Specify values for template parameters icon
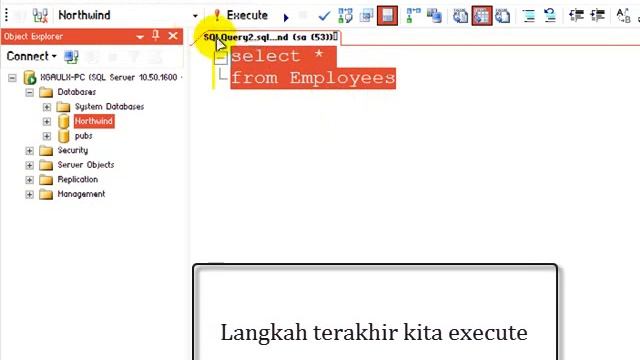640x360 pixels. point(624,16)
